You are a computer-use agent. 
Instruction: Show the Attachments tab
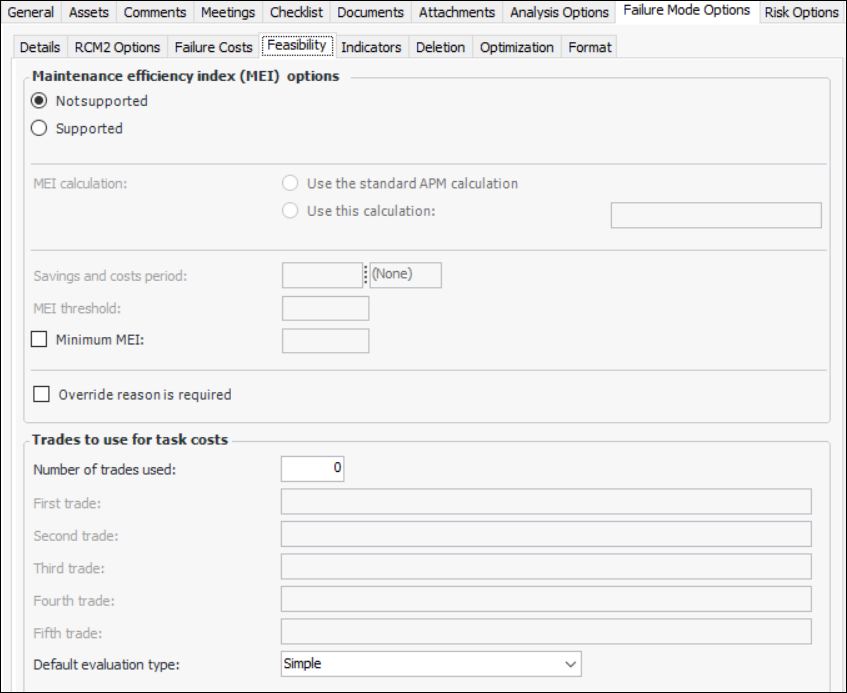click(x=456, y=12)
